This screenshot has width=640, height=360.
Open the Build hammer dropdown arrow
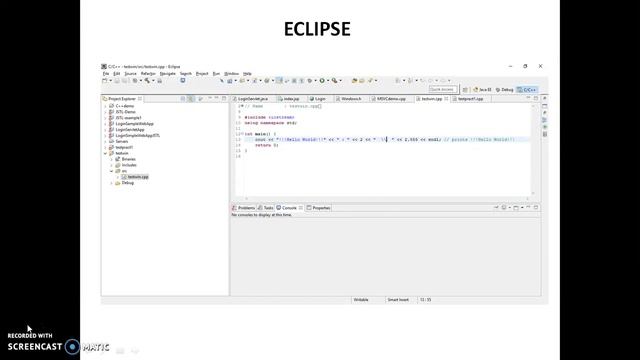point(153,81)
